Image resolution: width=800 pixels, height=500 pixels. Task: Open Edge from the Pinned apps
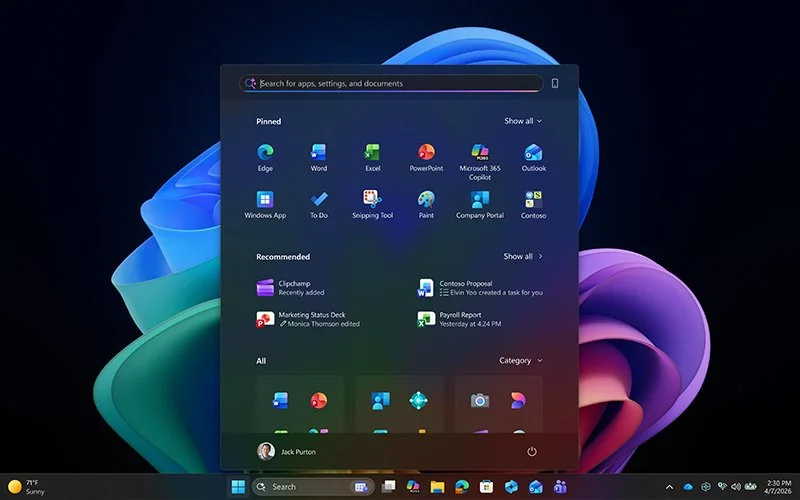click(265, 158)
